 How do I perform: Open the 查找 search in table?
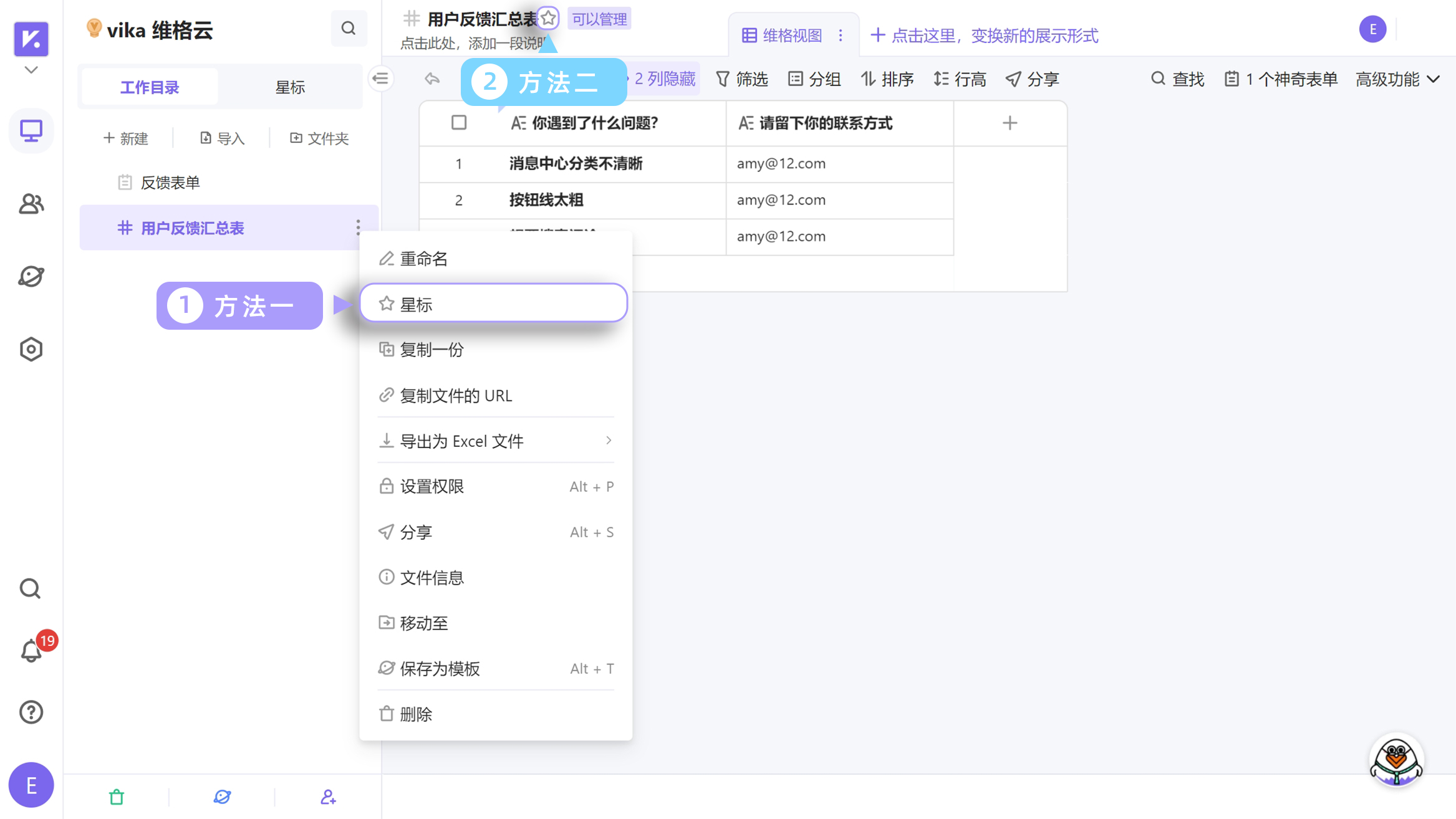click(1177, 79)
